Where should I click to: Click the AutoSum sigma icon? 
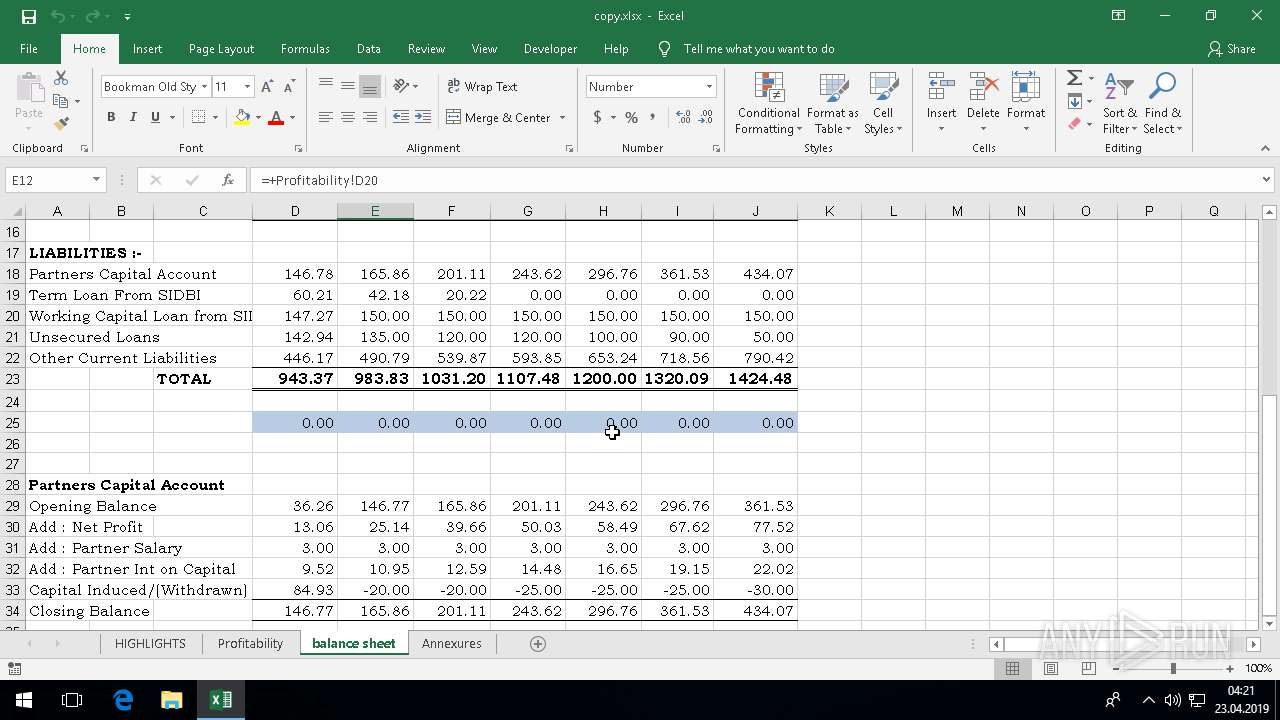(x=1075, y=78)
